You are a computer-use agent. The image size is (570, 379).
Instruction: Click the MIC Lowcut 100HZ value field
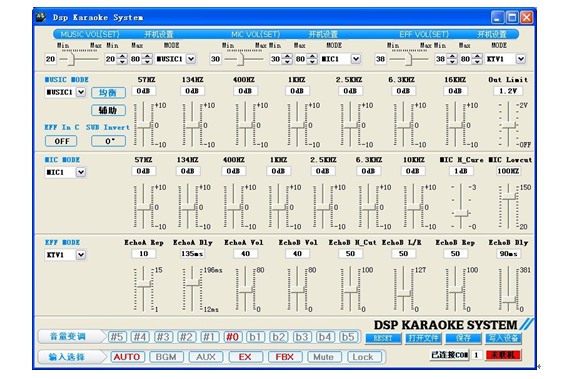[508, 171]
